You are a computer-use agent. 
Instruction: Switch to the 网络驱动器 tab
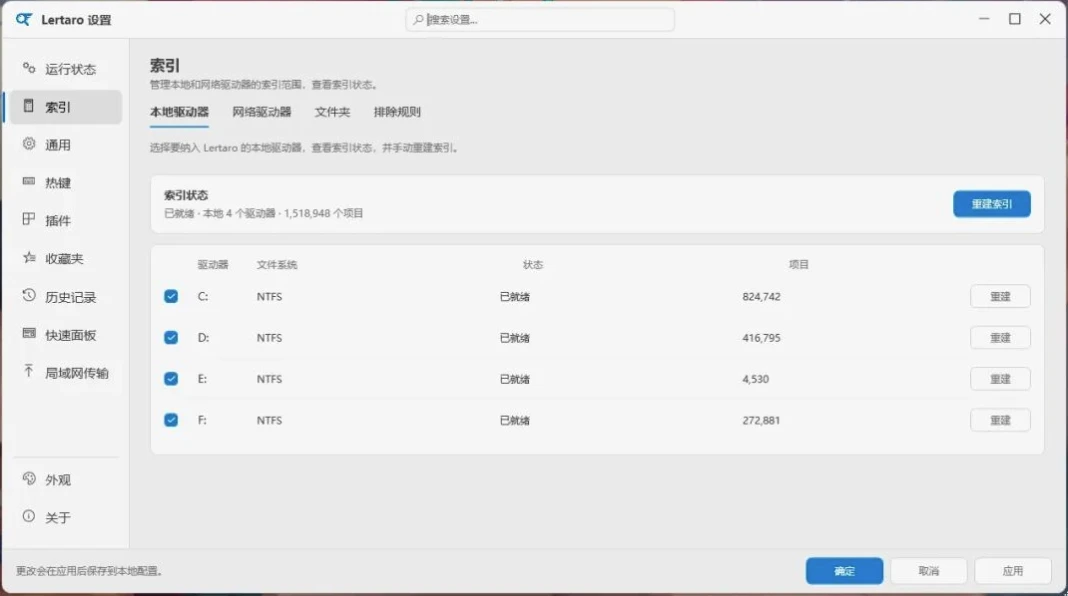pos(262,112)
